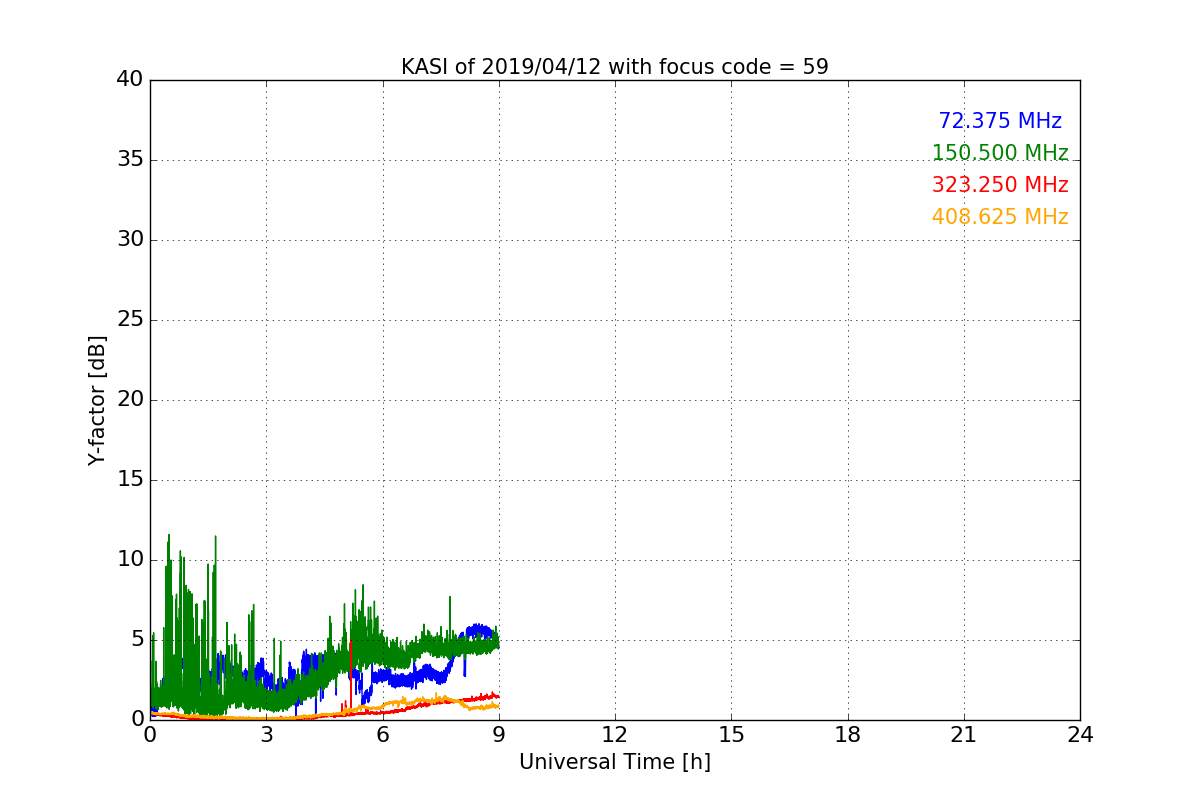Select the 408.625 MHz legend label
The width and height of the screenshot is (1200, 800).
point(1000,217)
